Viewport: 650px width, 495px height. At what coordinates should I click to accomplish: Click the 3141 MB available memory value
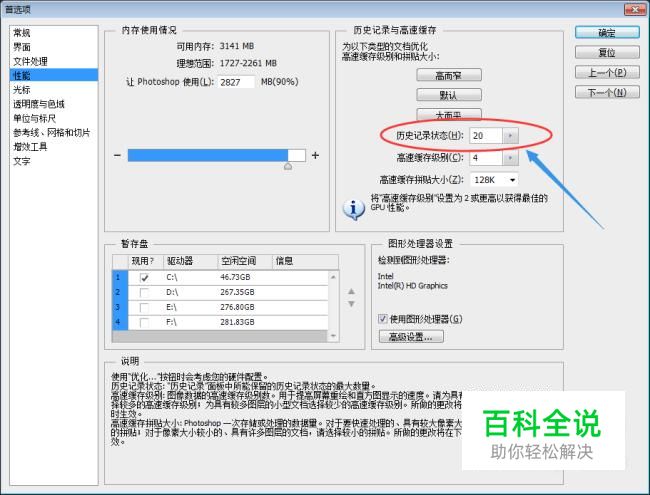coord(237,46)
